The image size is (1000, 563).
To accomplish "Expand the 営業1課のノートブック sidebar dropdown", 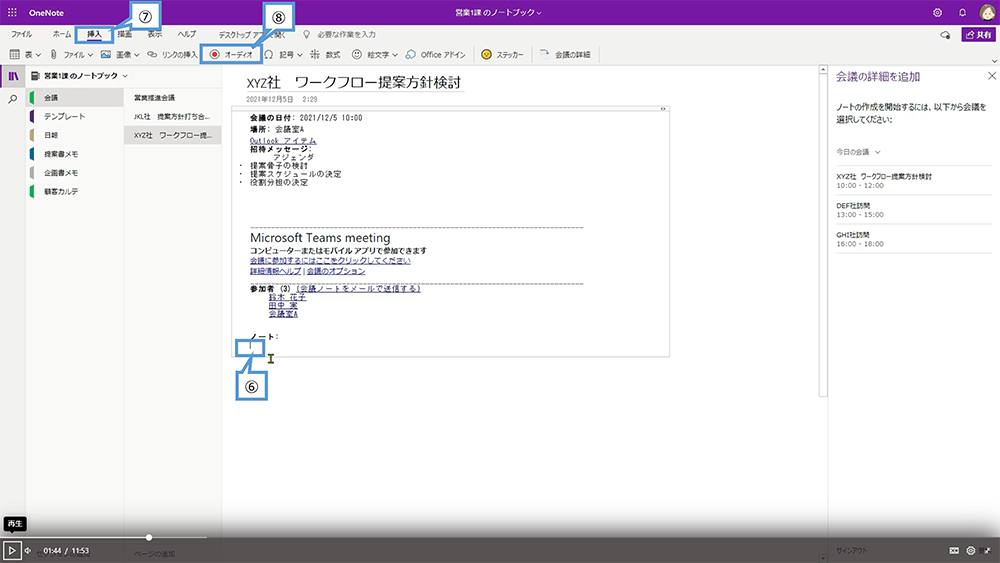I will point(125,76).
